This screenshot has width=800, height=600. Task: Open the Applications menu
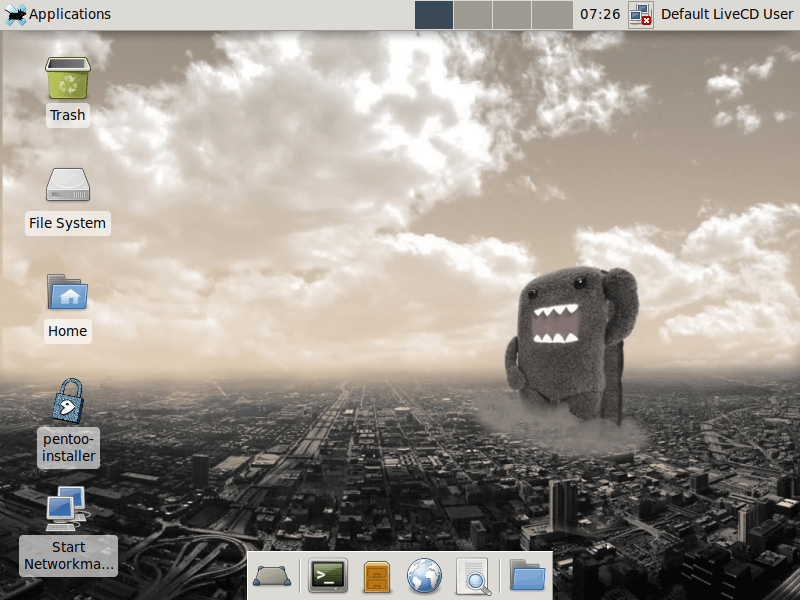(69, 14)
